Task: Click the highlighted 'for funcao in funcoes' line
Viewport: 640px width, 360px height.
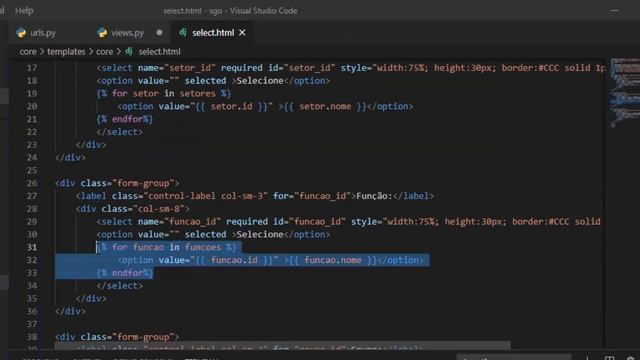Action: [167, 247]
